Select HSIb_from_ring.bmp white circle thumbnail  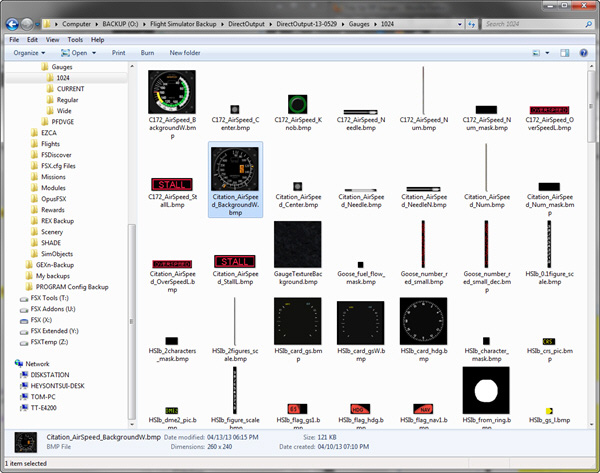click(486, 390)
